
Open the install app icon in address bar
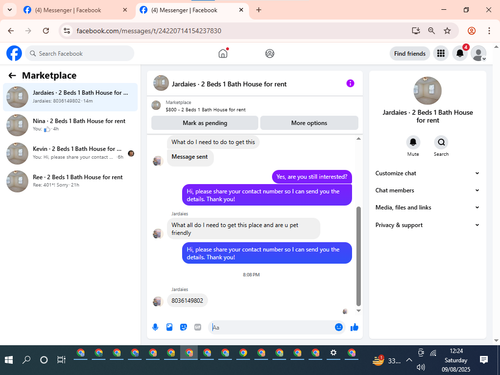click(415, 31)
